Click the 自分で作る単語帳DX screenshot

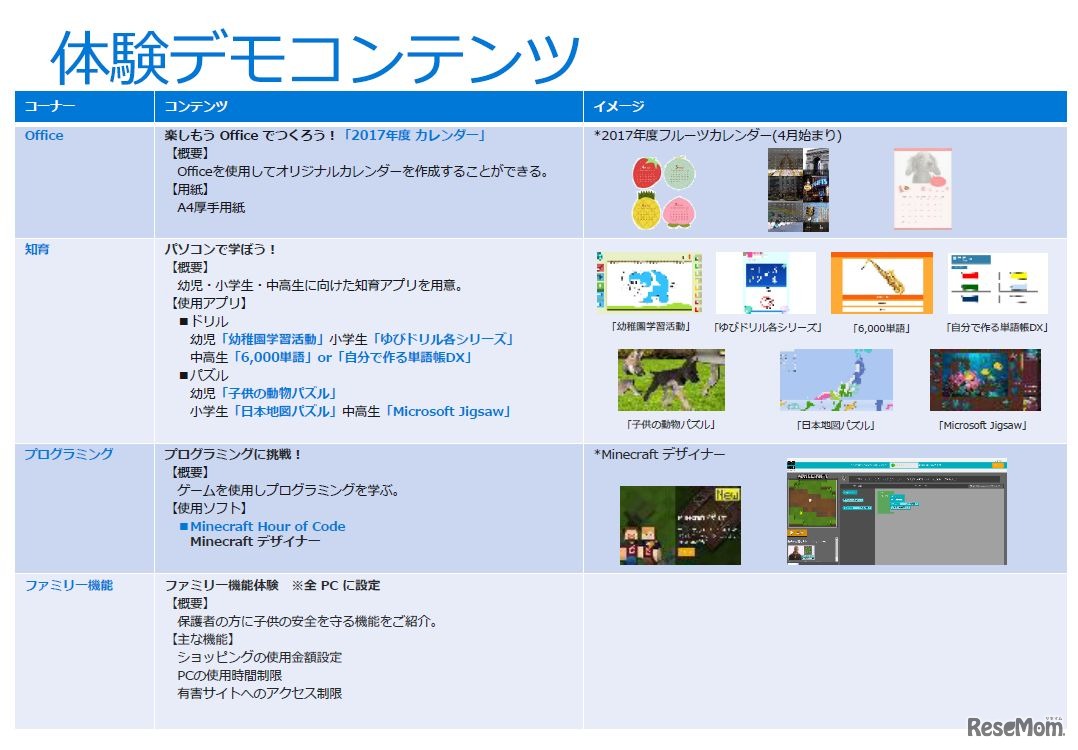998,283
